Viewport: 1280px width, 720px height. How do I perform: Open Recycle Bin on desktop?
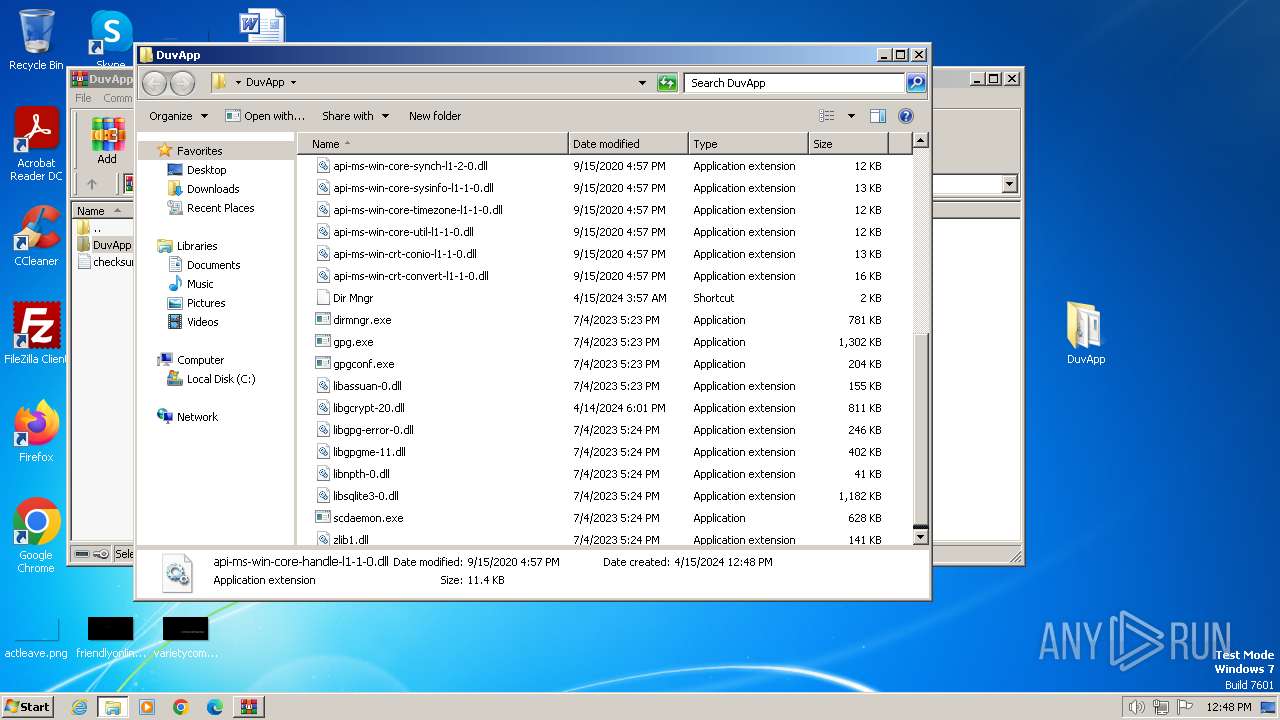click(x=36, y=40)
